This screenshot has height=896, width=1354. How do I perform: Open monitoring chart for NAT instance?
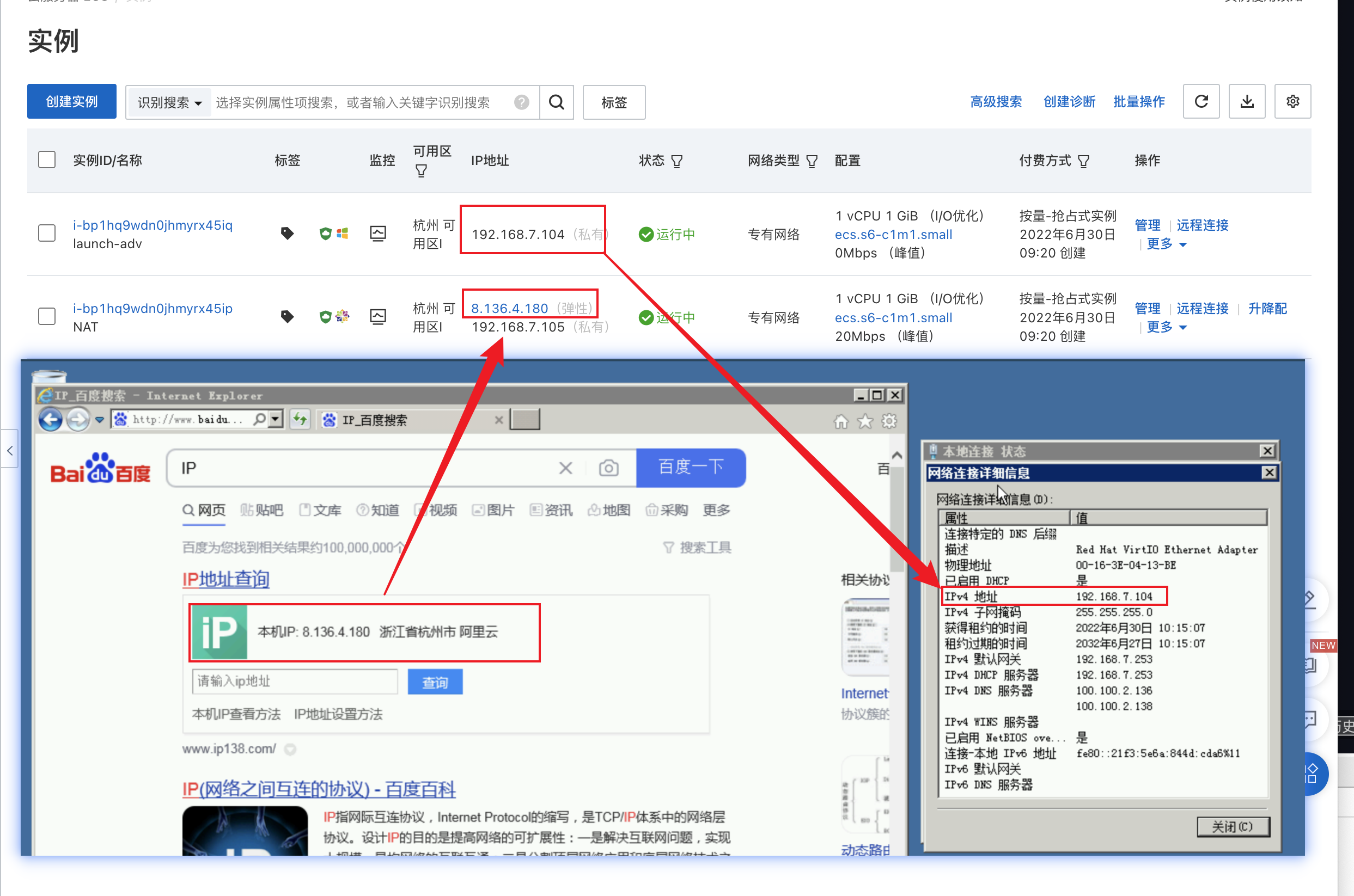tap(378, 317)
